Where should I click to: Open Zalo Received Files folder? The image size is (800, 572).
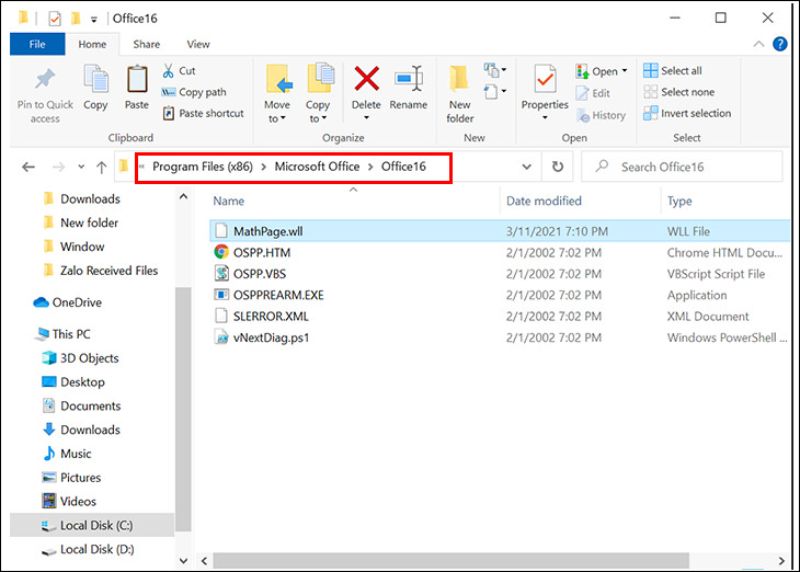coord(101,270)
